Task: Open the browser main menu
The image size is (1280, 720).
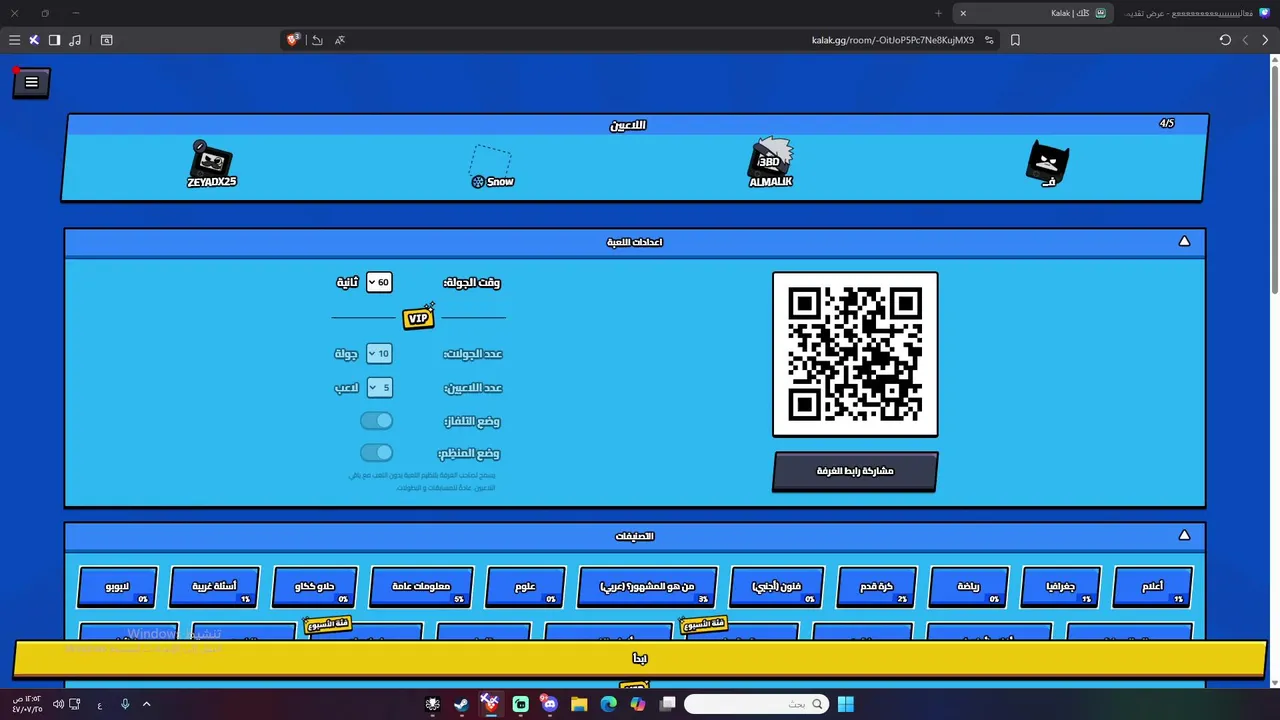Action: [x=14, y=40]
